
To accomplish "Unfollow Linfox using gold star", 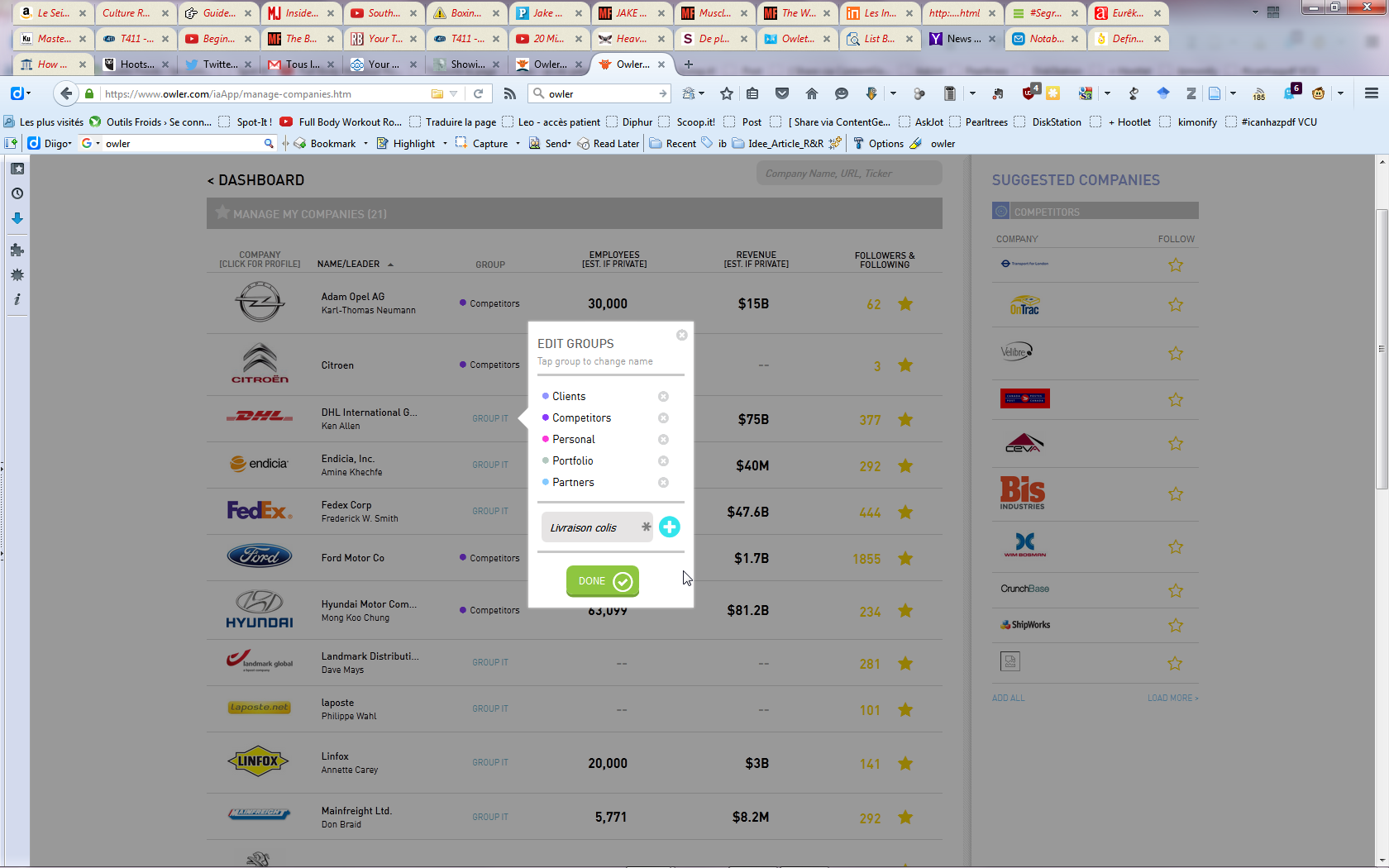I will pyautogui.click(x=905, y=763).
